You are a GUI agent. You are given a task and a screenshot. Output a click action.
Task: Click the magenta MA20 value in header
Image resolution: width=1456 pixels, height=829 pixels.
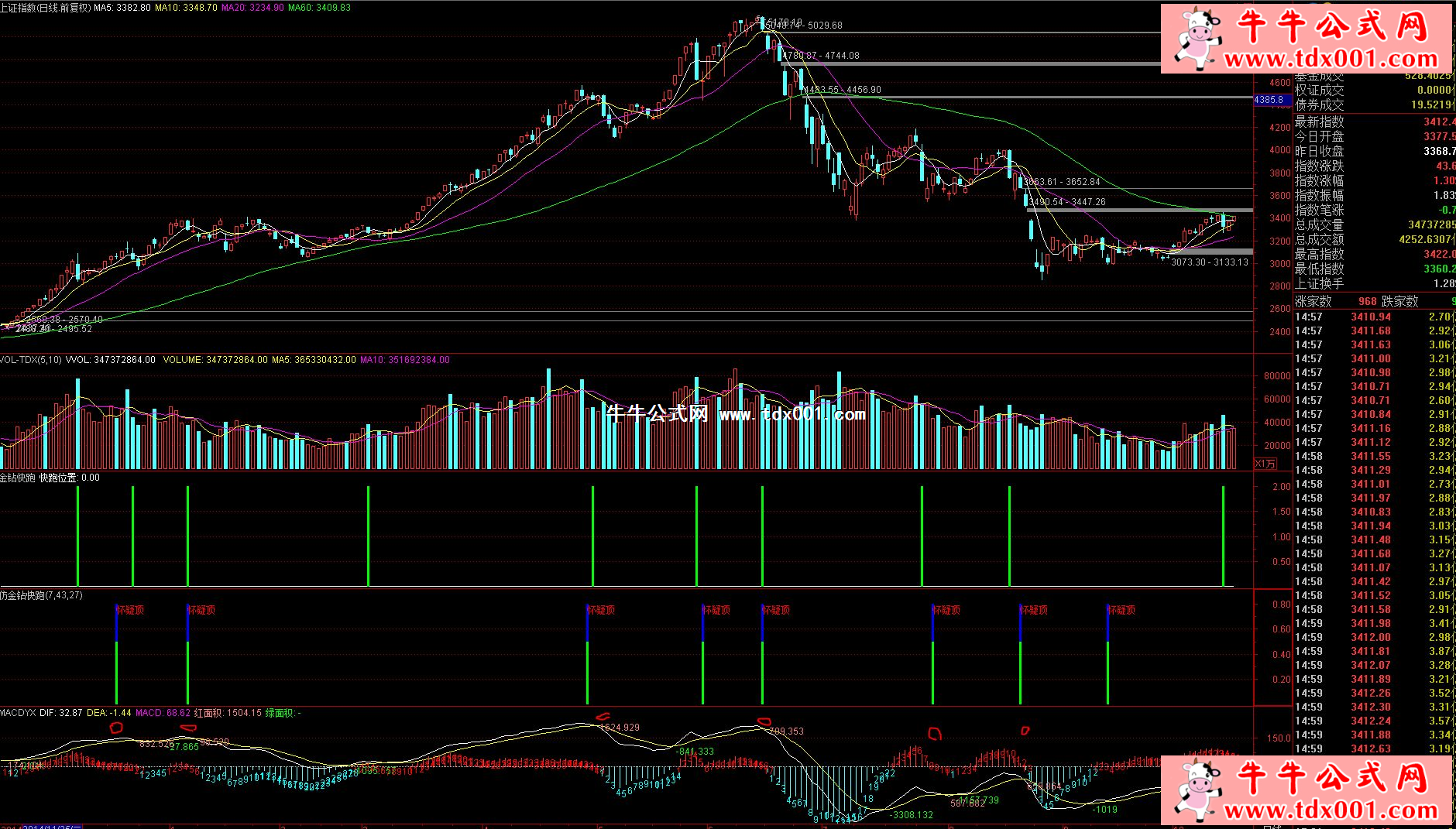click(x=252, y=8)
